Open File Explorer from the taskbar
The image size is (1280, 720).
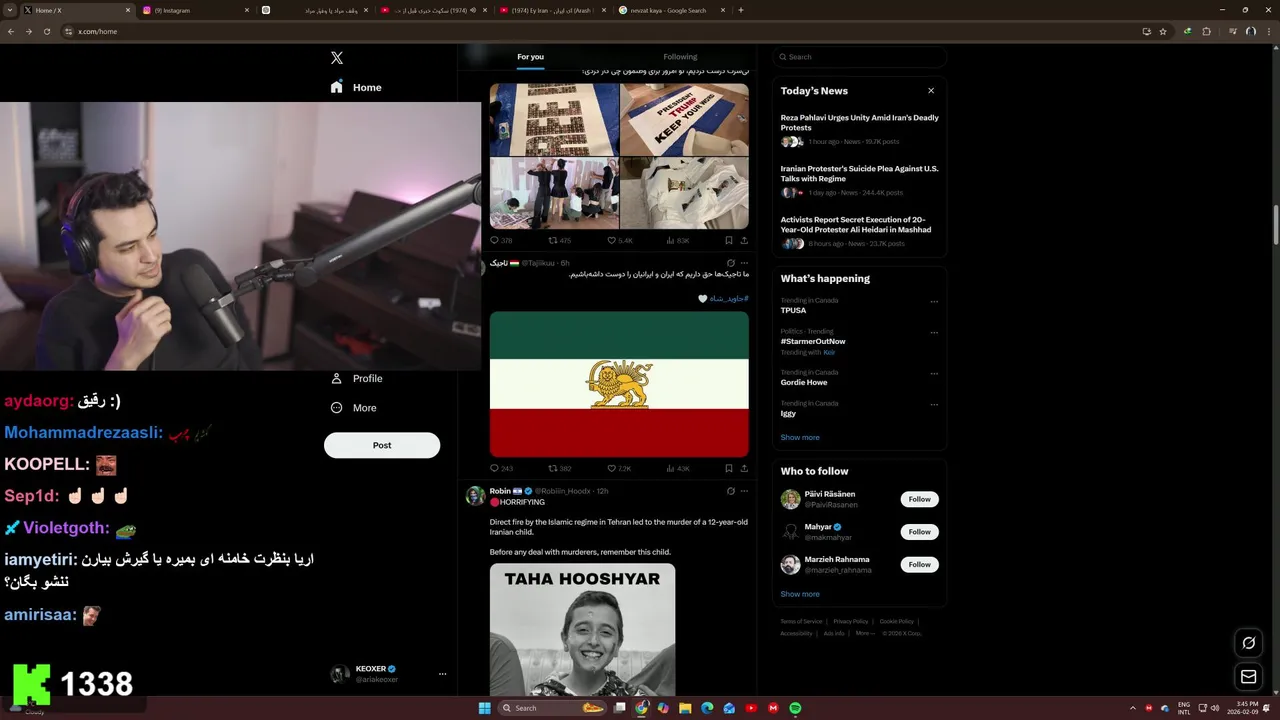[685, 708]
